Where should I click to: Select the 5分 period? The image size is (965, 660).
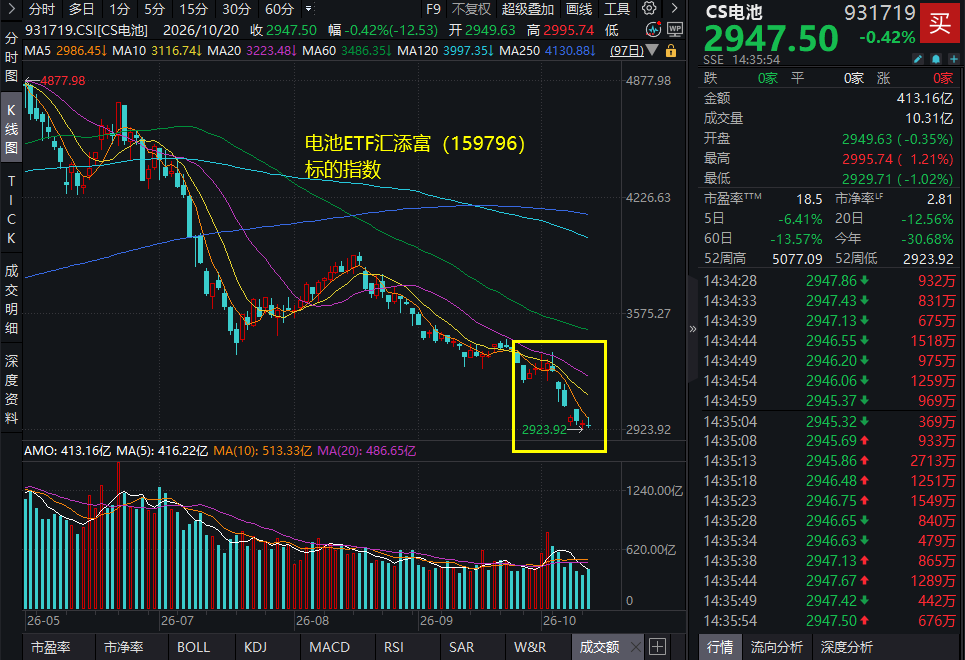(x=154, y=9)
